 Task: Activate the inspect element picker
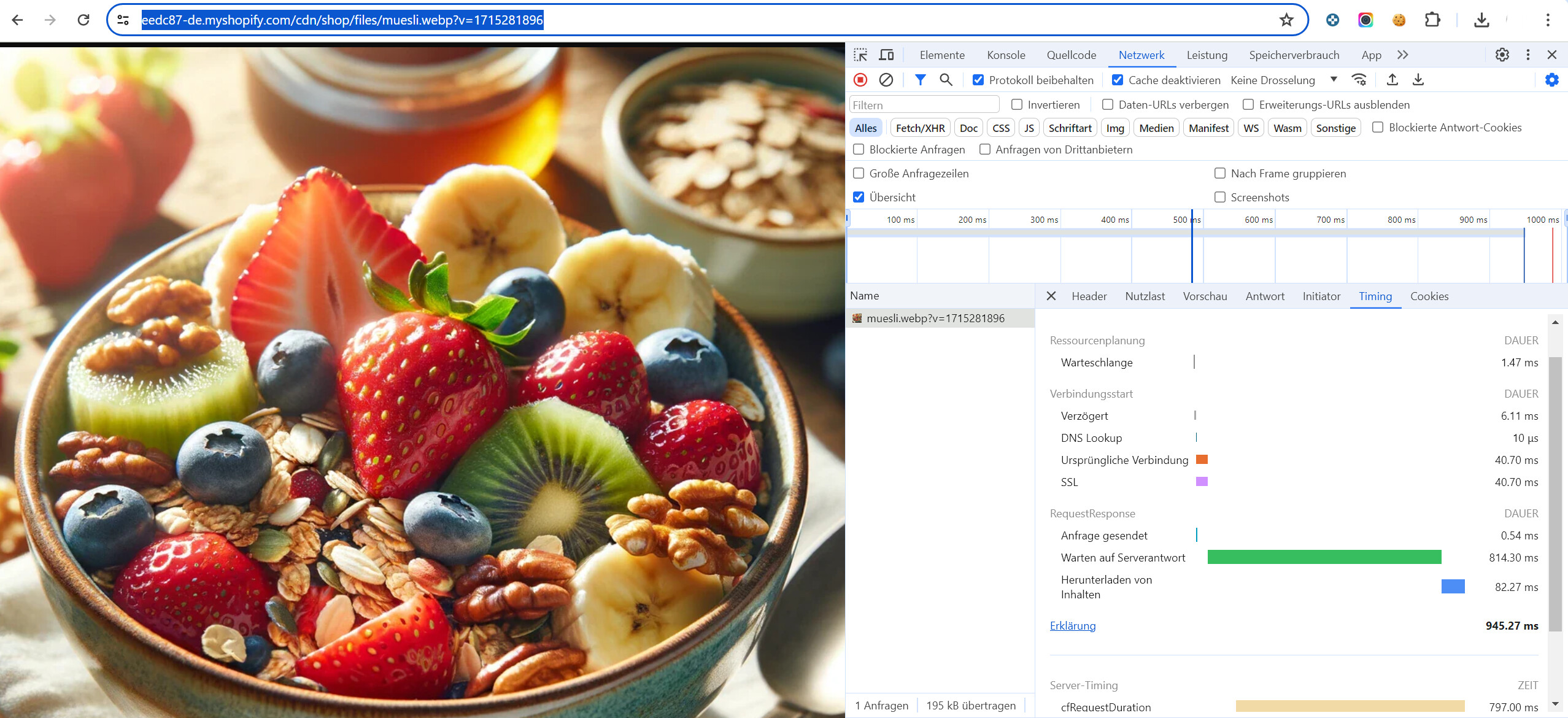(860, 55)
